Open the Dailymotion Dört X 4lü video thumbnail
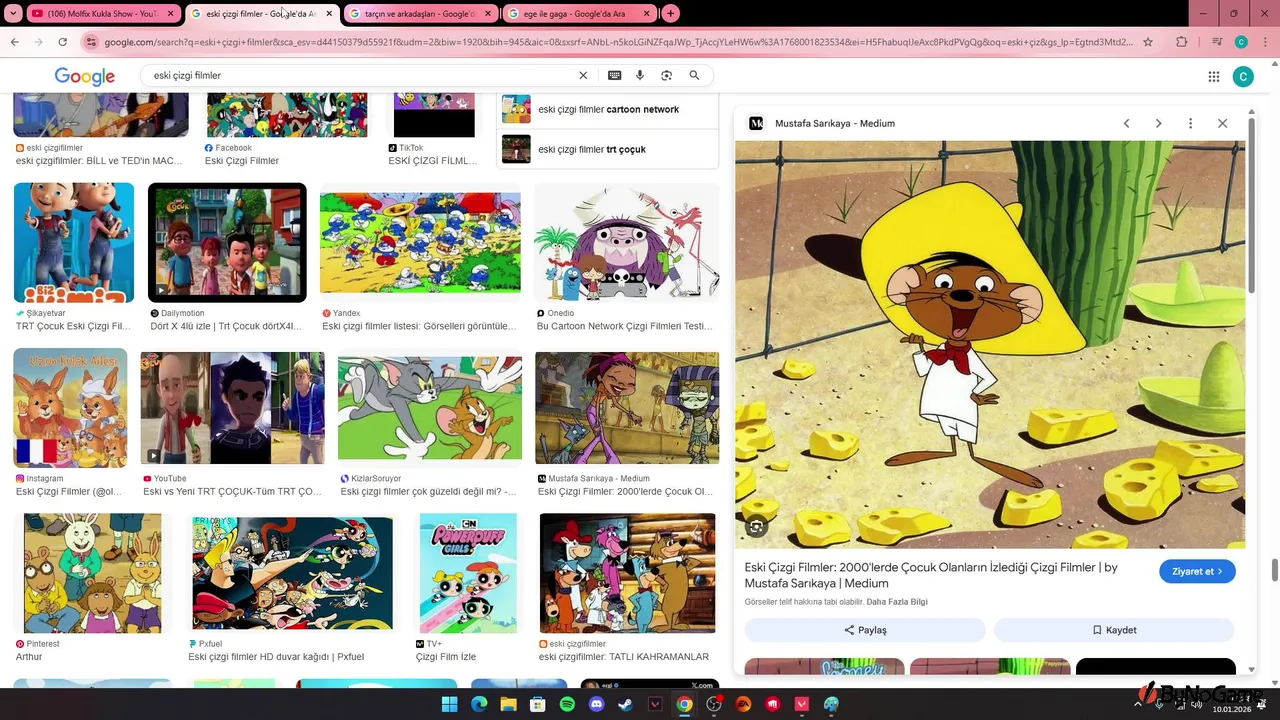 coord(227,243)
